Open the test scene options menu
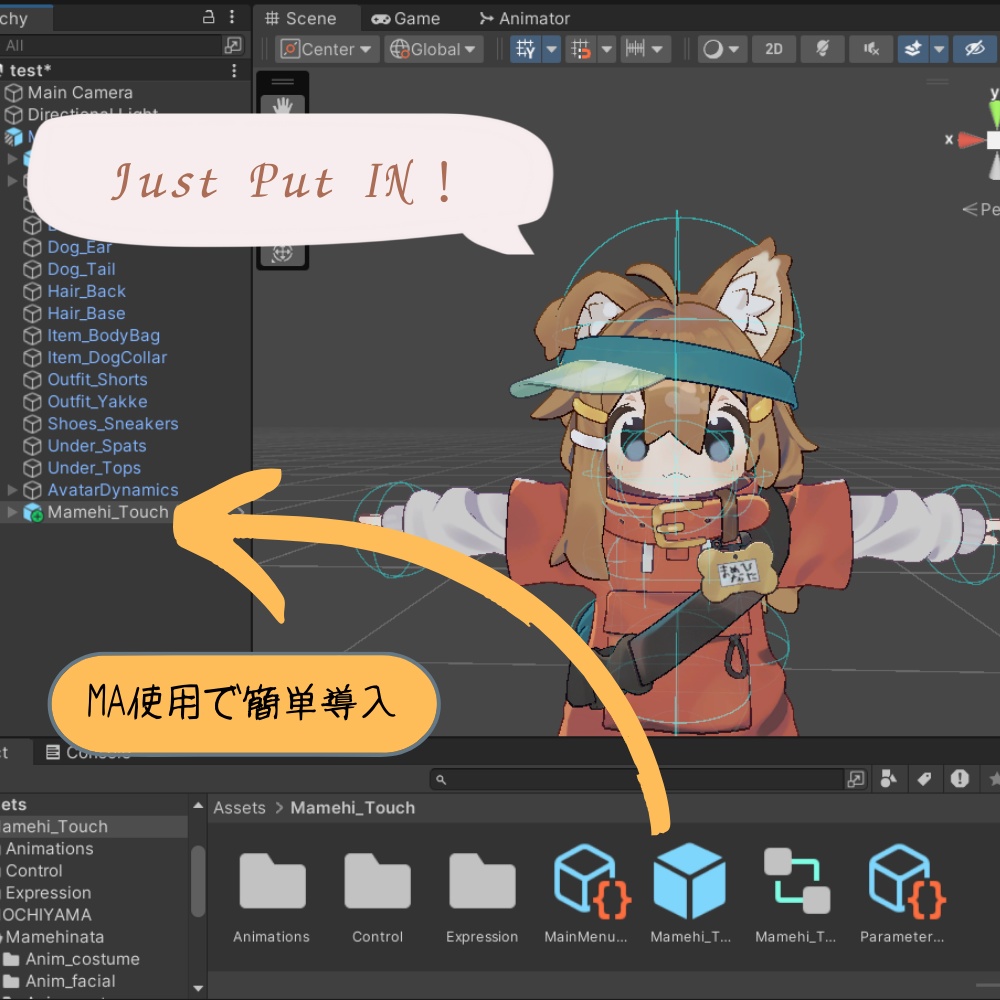The width and height of the screenshot is (1000, 1000). 234,70
